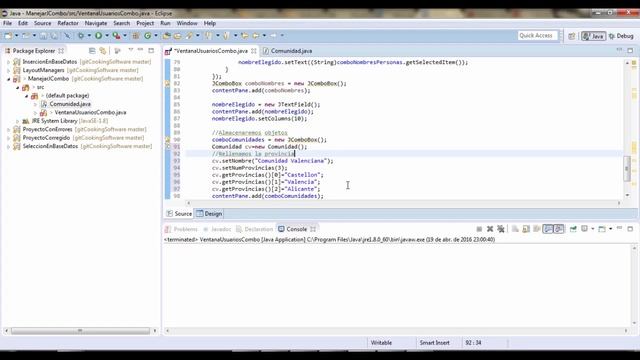
Task: Open the Display Selected Console dropdown arrow
Action: point(593,229)
